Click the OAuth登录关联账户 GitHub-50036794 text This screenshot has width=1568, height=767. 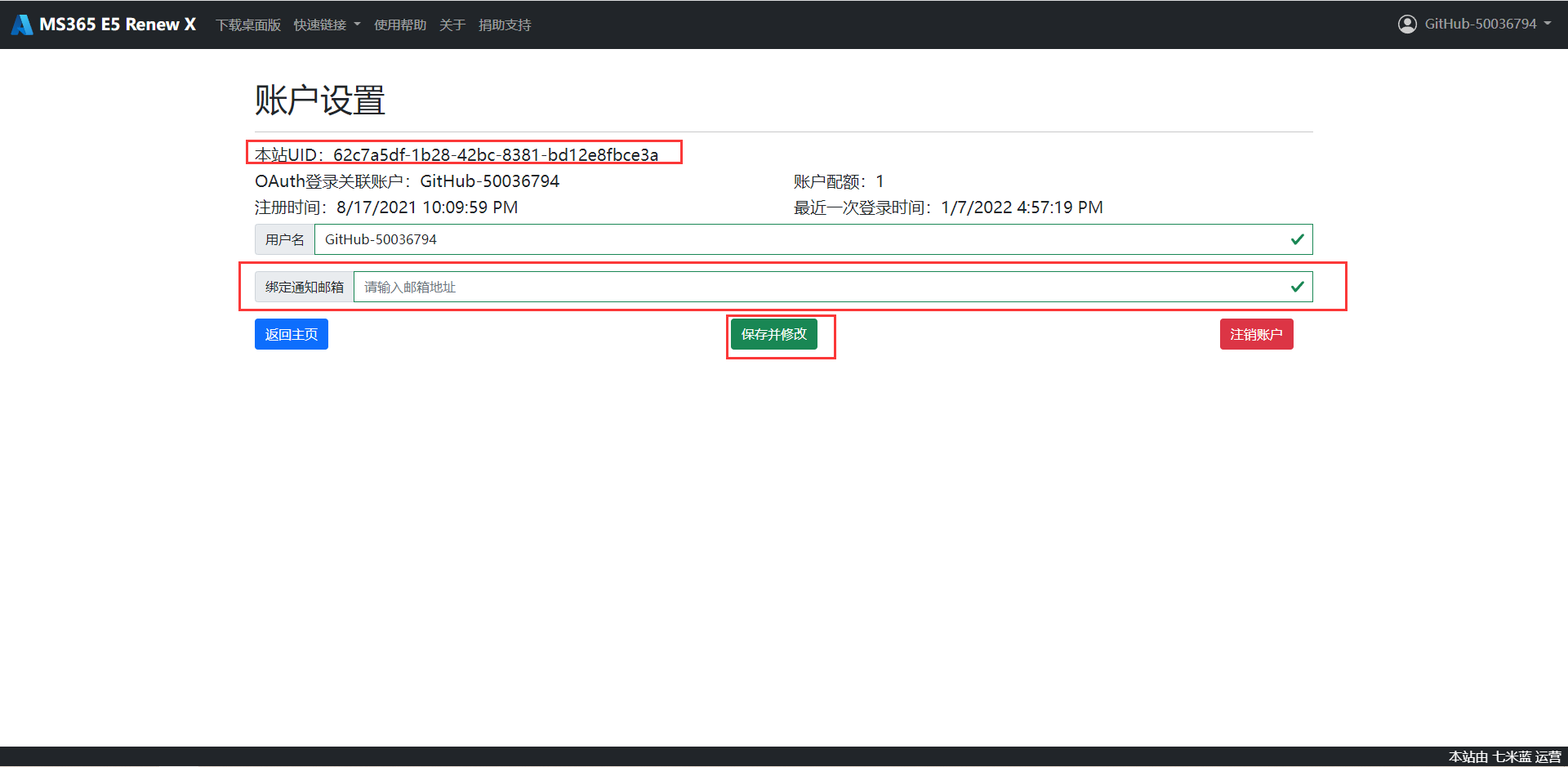coord(407,181)
